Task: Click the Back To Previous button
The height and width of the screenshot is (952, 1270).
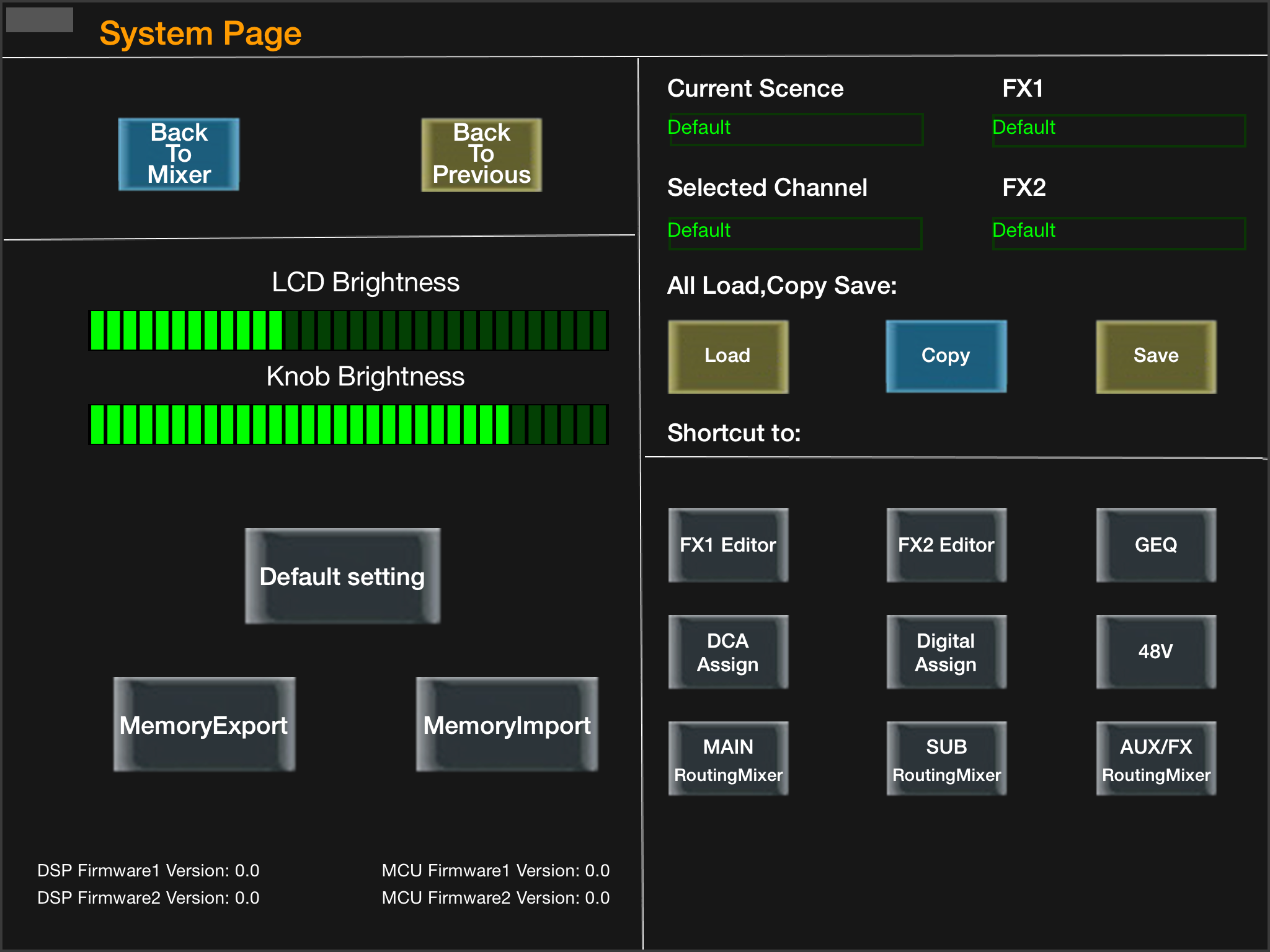Action: point(482,154)
